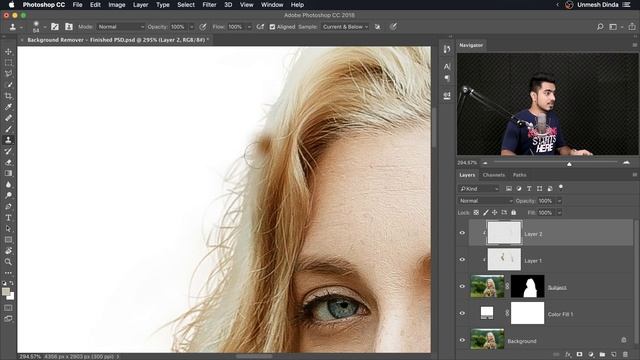
Task: Open the layer Fill dropdown arrow
Action: (x=559, y=213)
